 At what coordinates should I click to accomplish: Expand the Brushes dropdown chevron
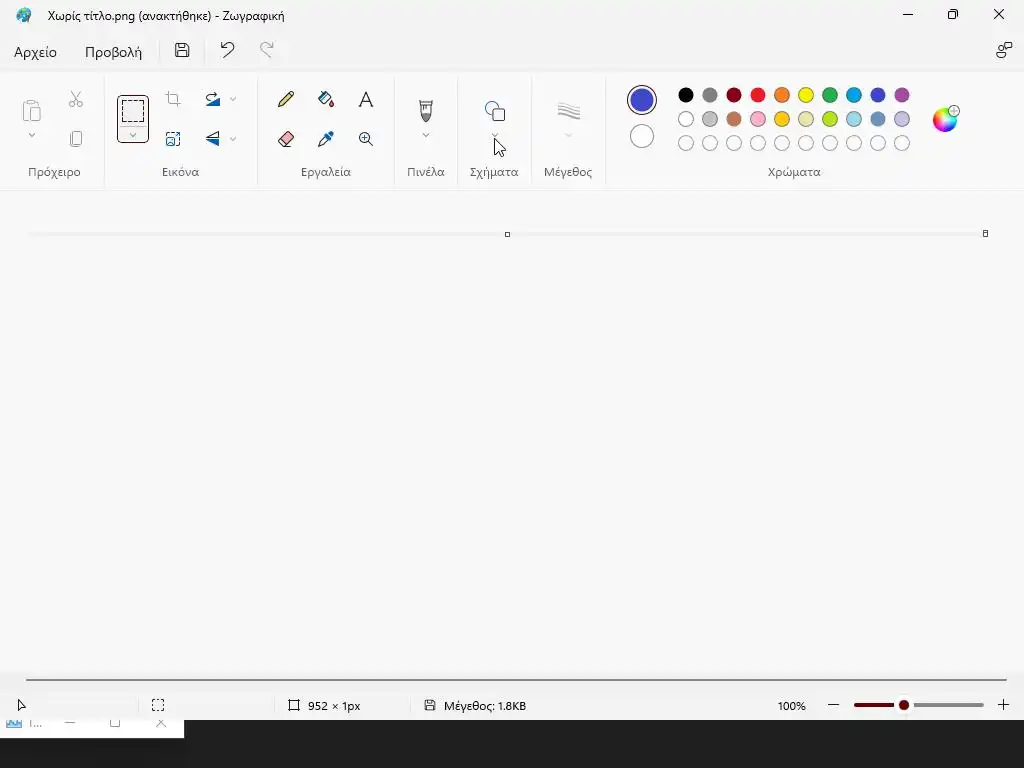pyautogui.click(x=426, y=135)
